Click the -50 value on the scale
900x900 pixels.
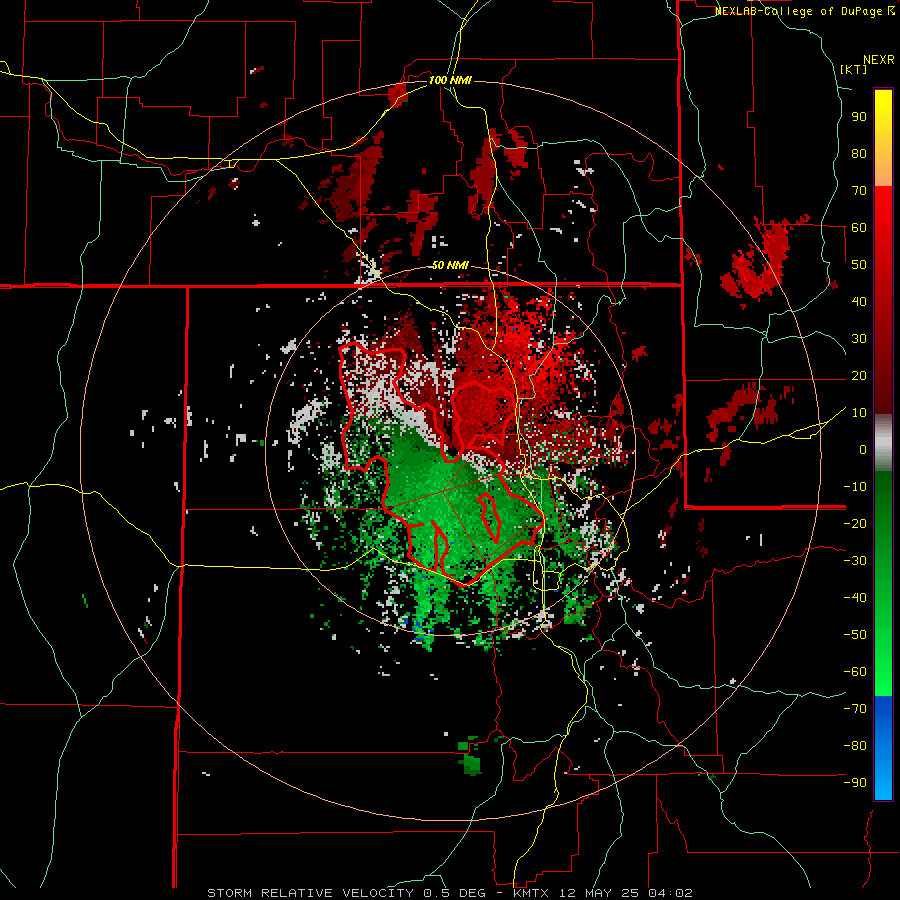point(855,634)
